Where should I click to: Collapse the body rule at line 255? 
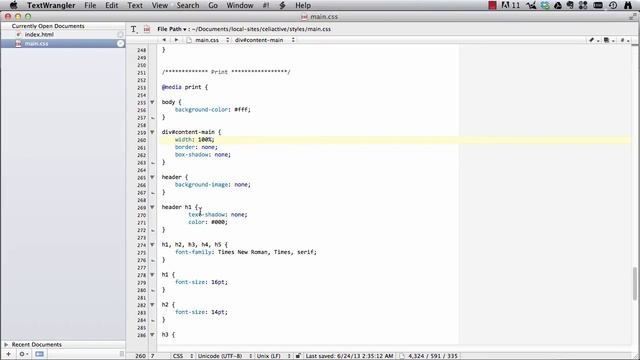[152, 102]
